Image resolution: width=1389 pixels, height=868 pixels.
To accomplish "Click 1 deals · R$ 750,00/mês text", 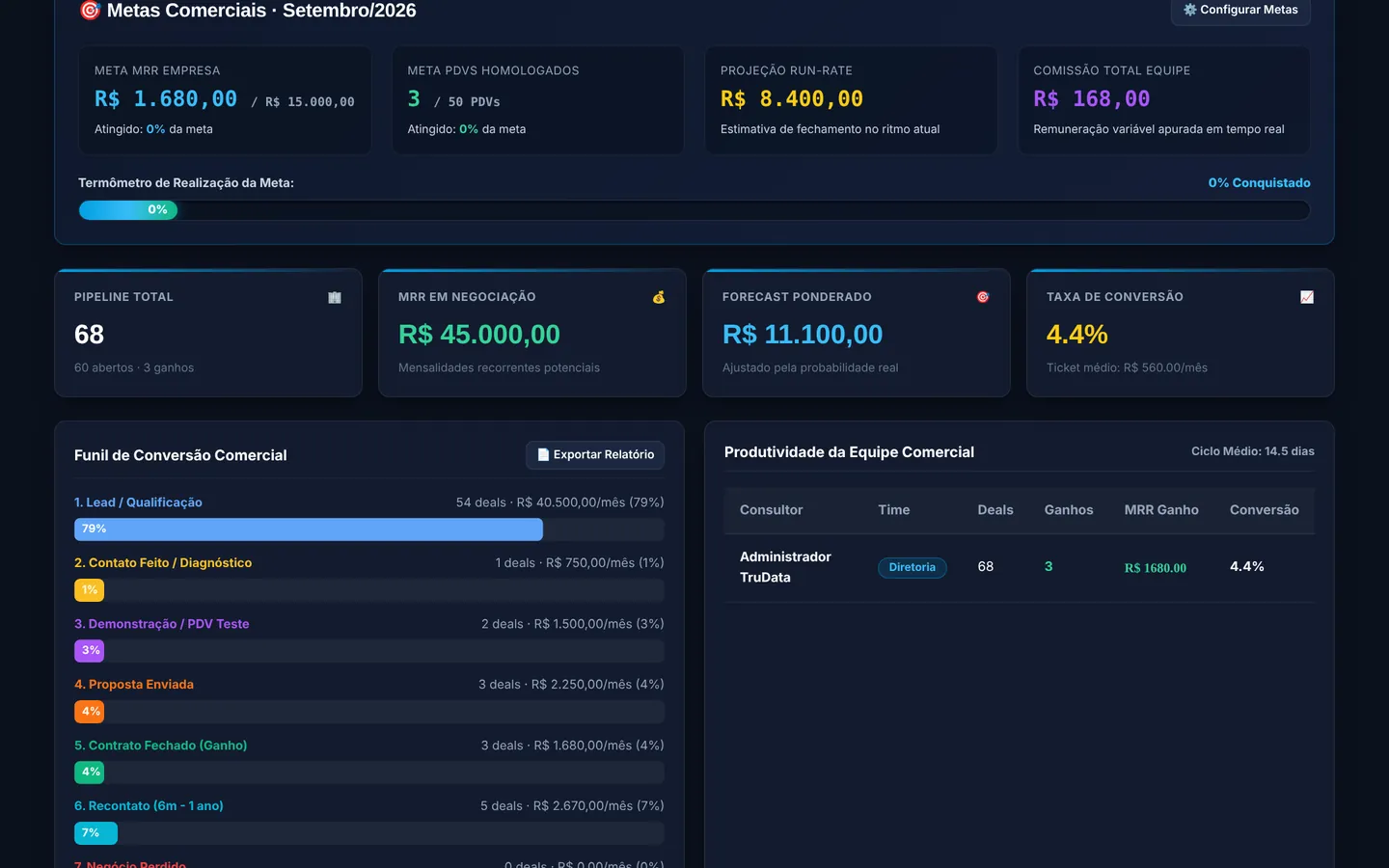I will tap(580, 563).
